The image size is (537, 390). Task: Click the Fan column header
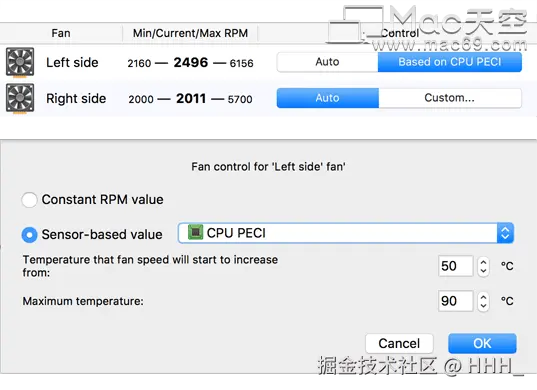[x=61, y=33]
